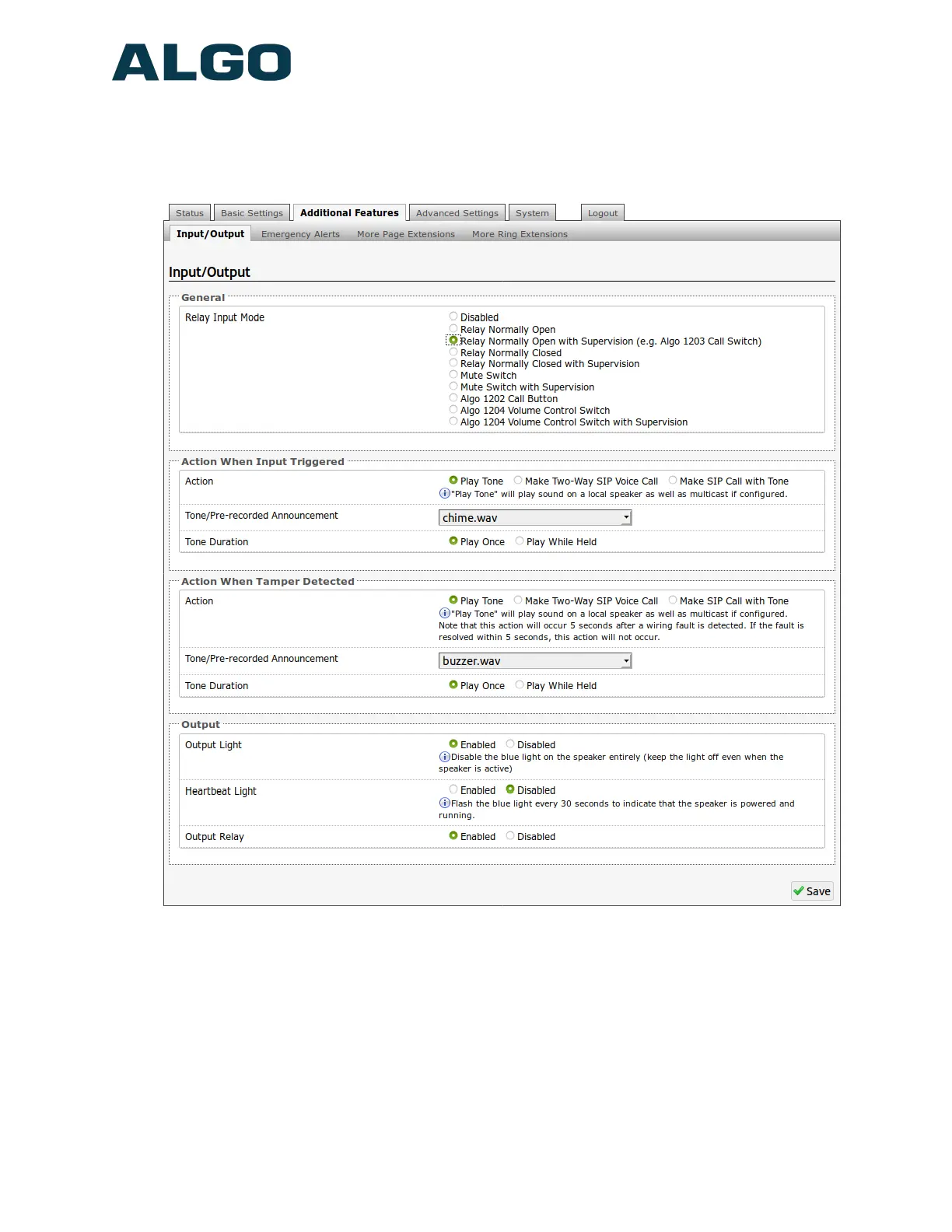Select plain Mute Switch input mode
The image size is (952, 1232).
point(453,374)
